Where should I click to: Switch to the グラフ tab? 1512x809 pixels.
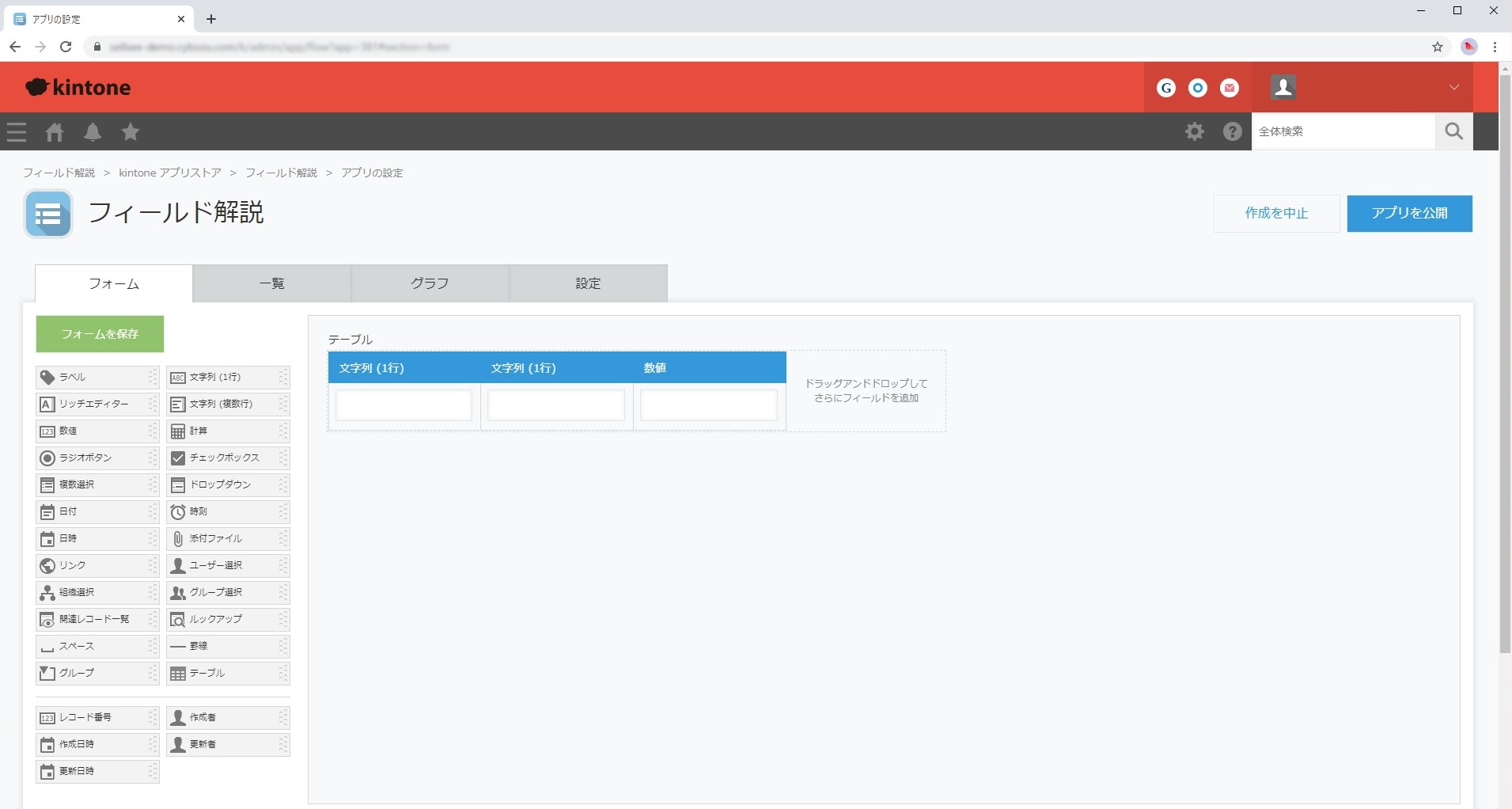[x=430, y=283]
